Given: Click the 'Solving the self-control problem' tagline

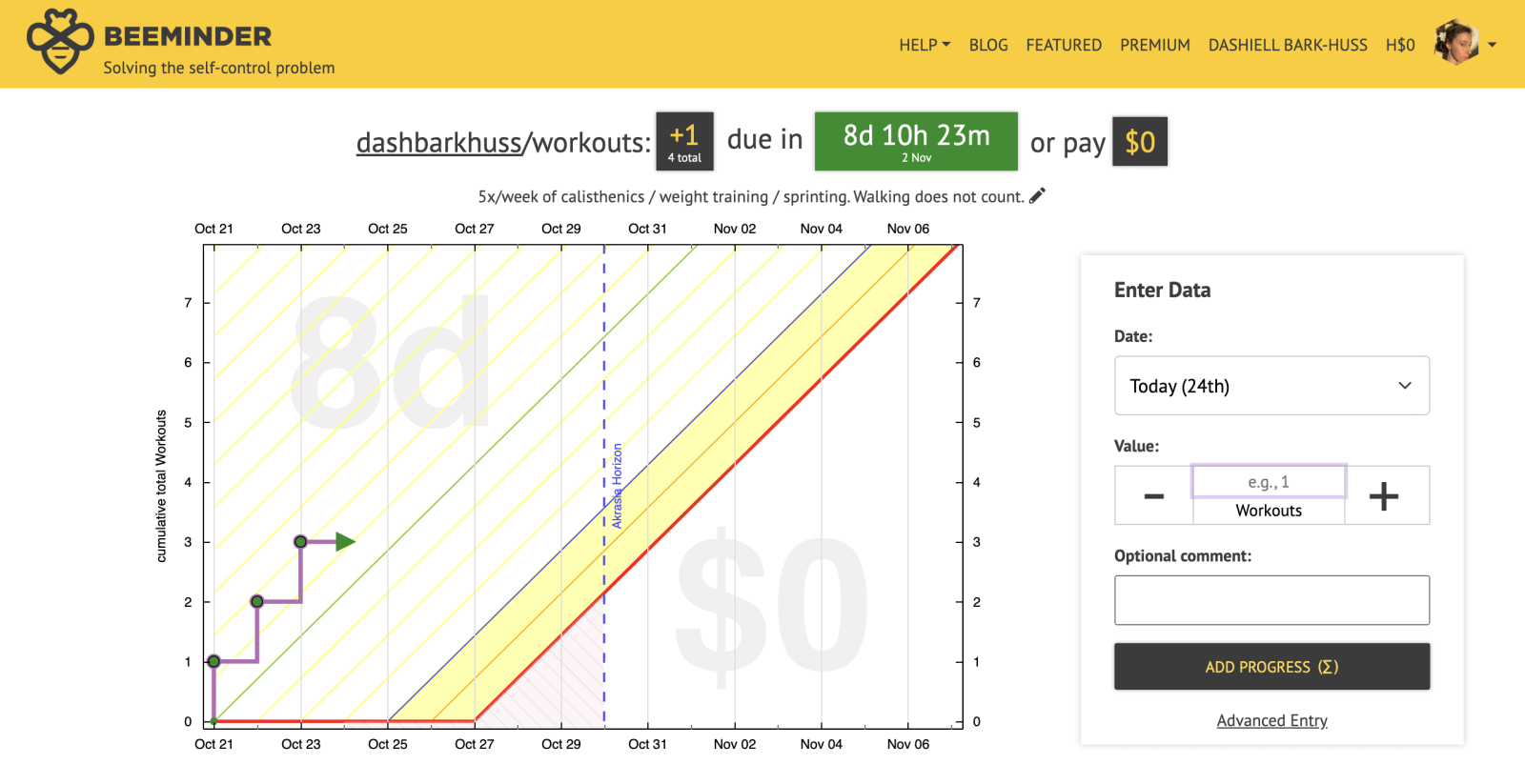Looking at the screenshot, I should (x=219, y=68).
